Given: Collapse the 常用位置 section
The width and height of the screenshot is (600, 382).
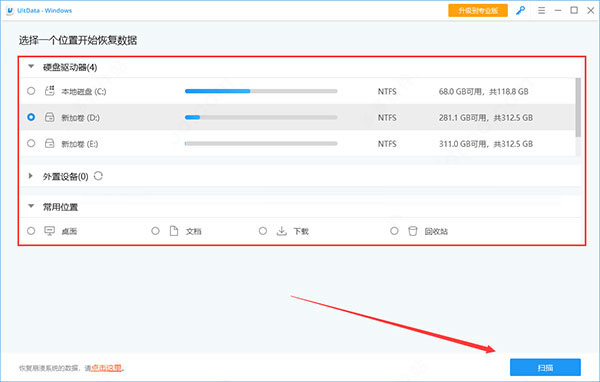Looking at the screenshot, I should (x=31, y=206).
